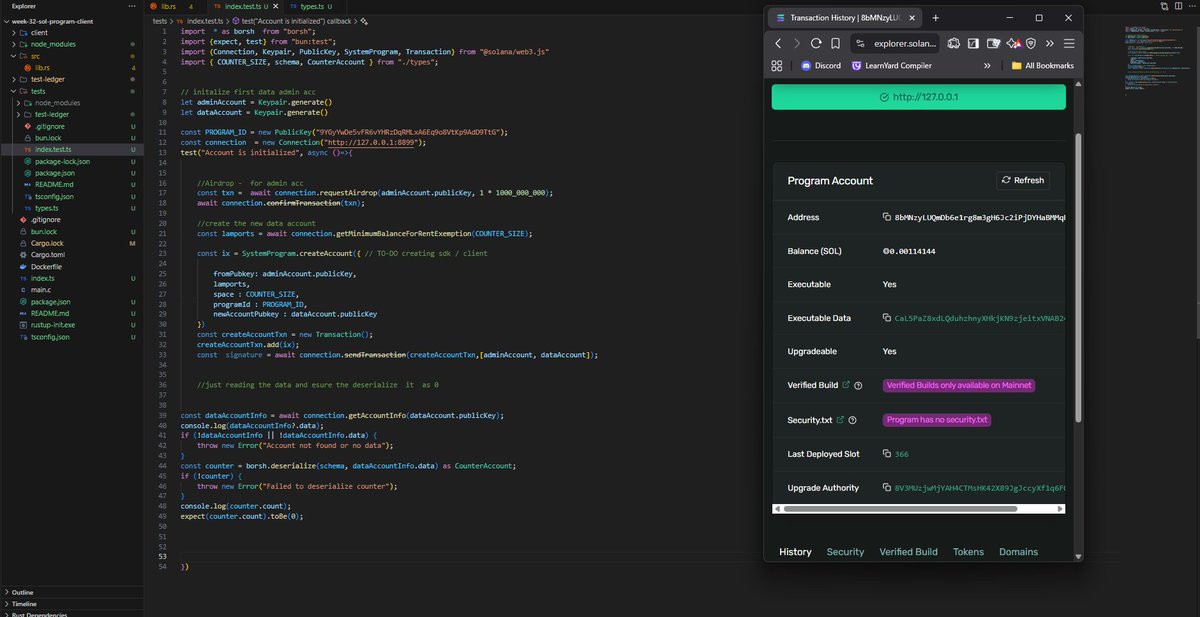The width and height of the screenshot is (1200, 617).
Task: Expand the root test-ledger folder
Action: (49, 79)
